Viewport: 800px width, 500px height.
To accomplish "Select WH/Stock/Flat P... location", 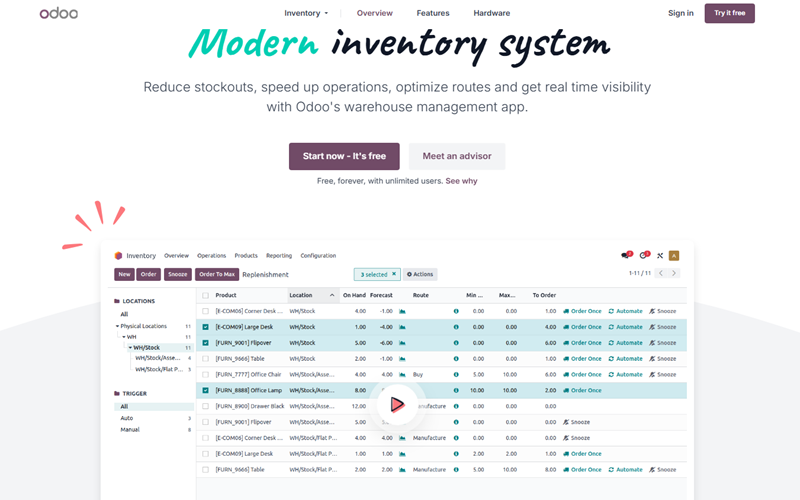I will pyautogui.click(x=159, y=369).
